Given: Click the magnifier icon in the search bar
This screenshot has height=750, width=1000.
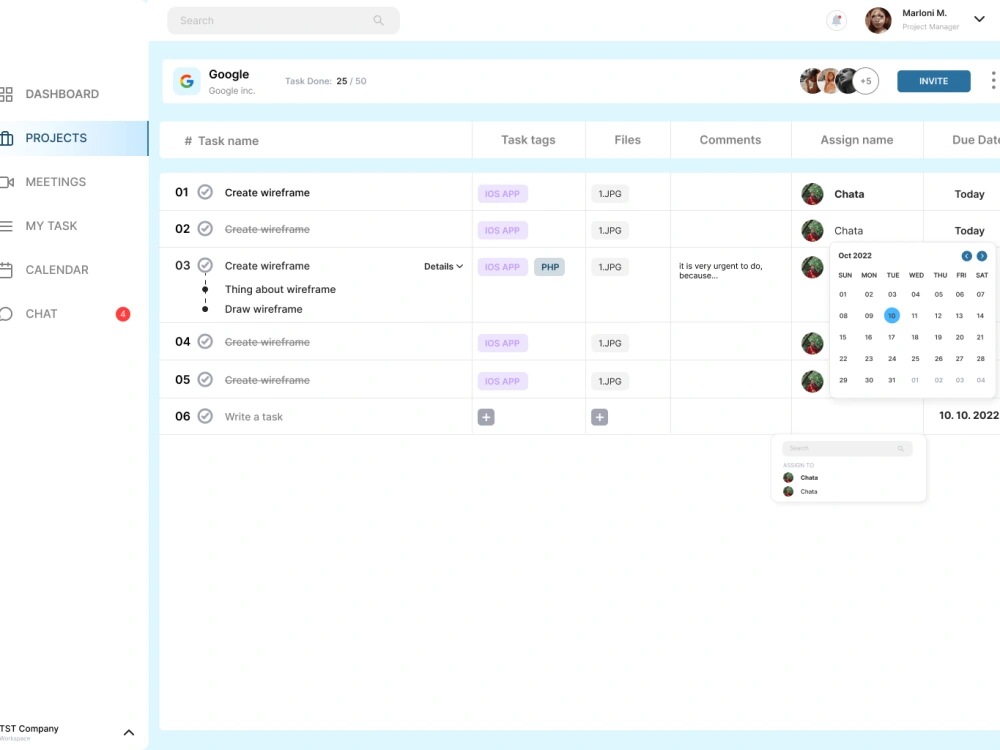Looking at the screenshot, I should [x=378, y=20].
